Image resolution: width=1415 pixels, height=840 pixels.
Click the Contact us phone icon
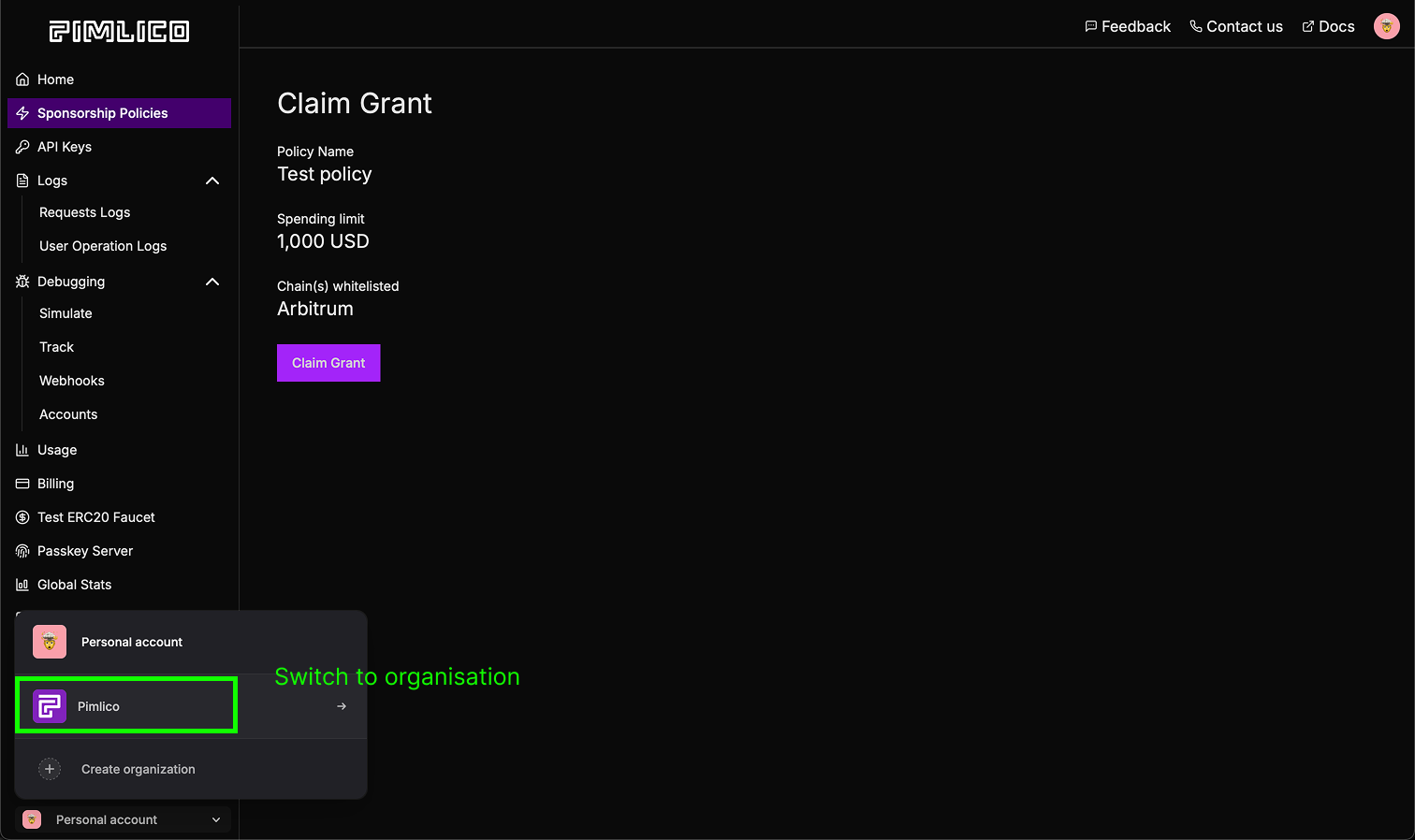click(1196, 26)
